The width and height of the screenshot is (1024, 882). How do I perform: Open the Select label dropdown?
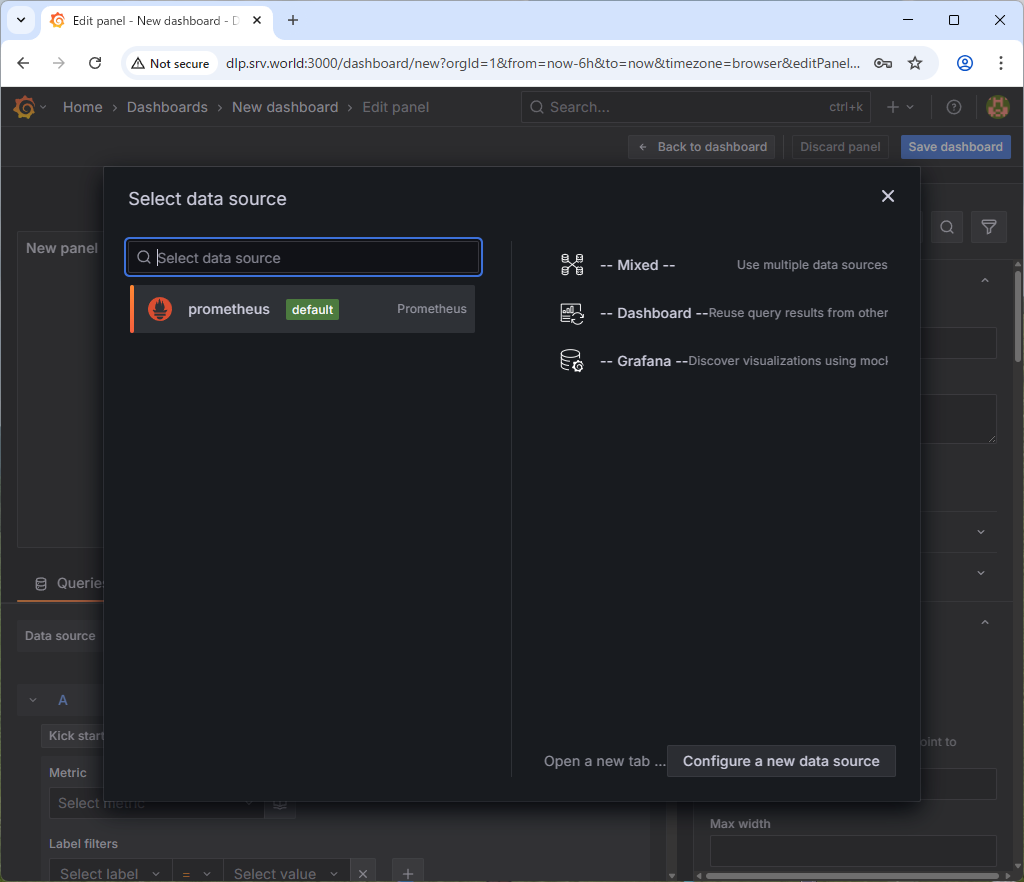click(x=109, y=873)
